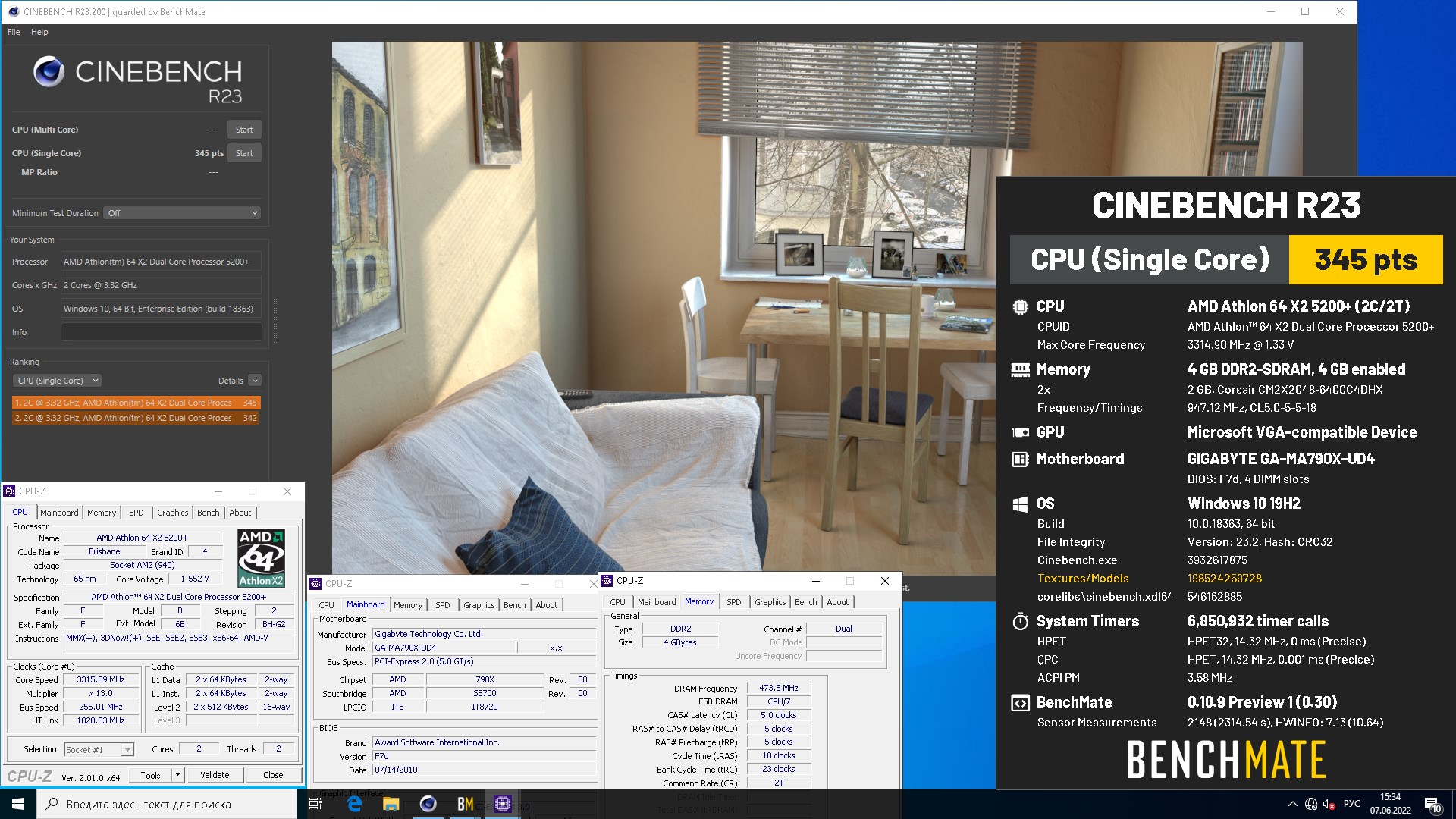Click the '345 pts' yellow score box
The height and width of the screenshot is (819, 1456).
(x=1366, y=259)
